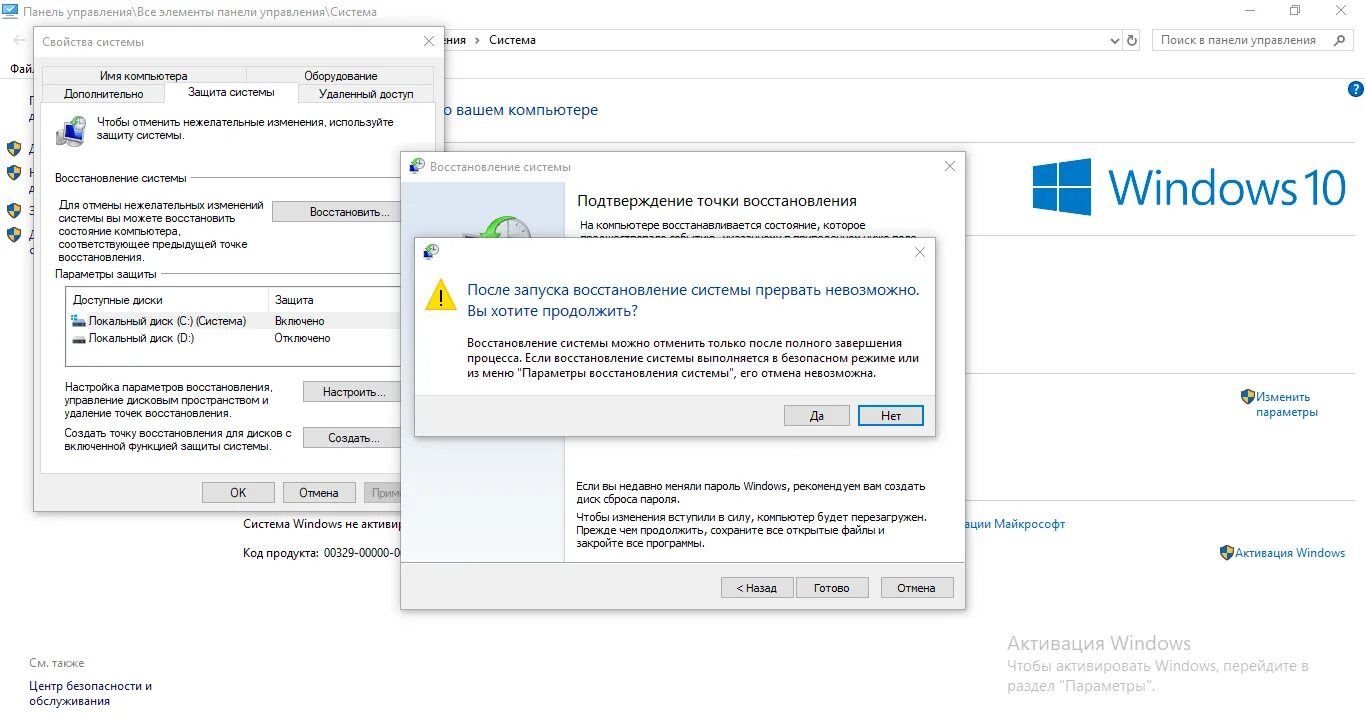Open the Дополнительно tab
1365x727 pixels.
click(x=104, y=94)
